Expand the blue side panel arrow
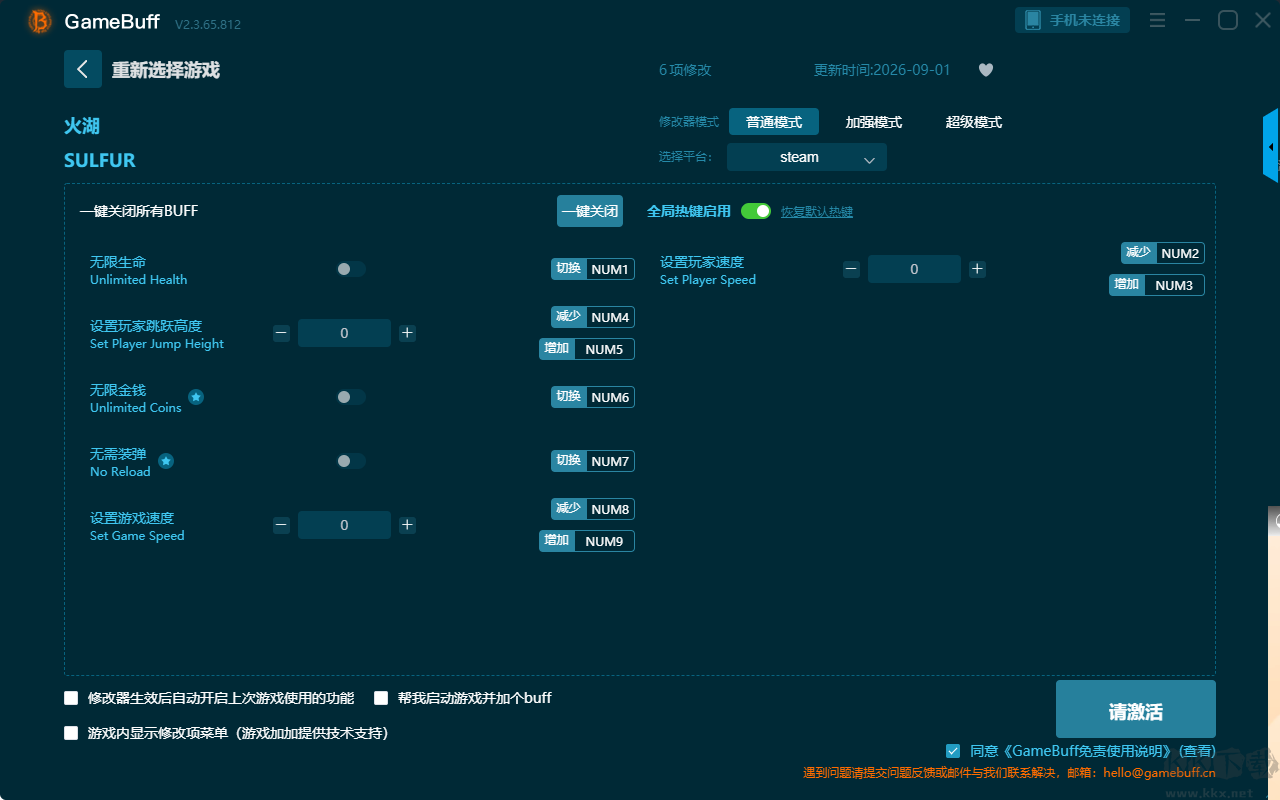The width and height of the screenshot is (1280, 800). tap(1271, 146)
